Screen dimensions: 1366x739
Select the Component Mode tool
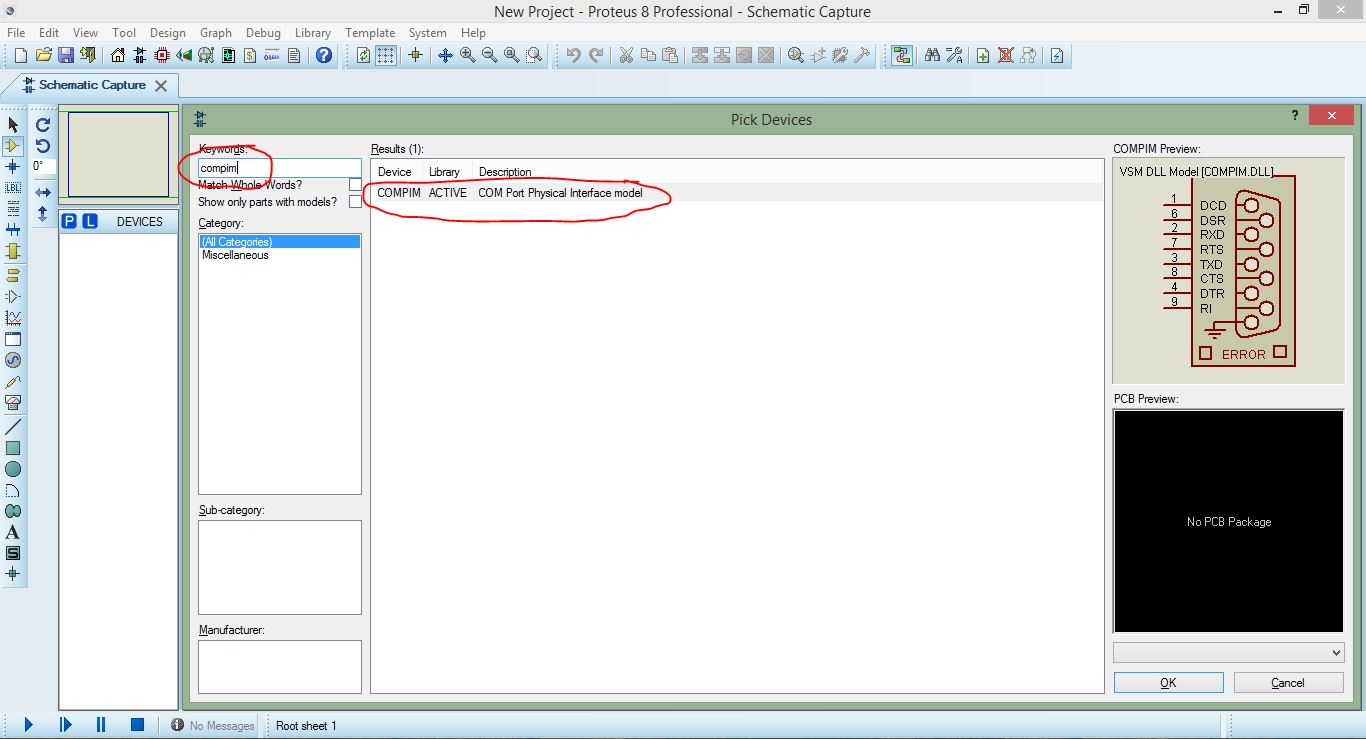[x=13, y=146]
